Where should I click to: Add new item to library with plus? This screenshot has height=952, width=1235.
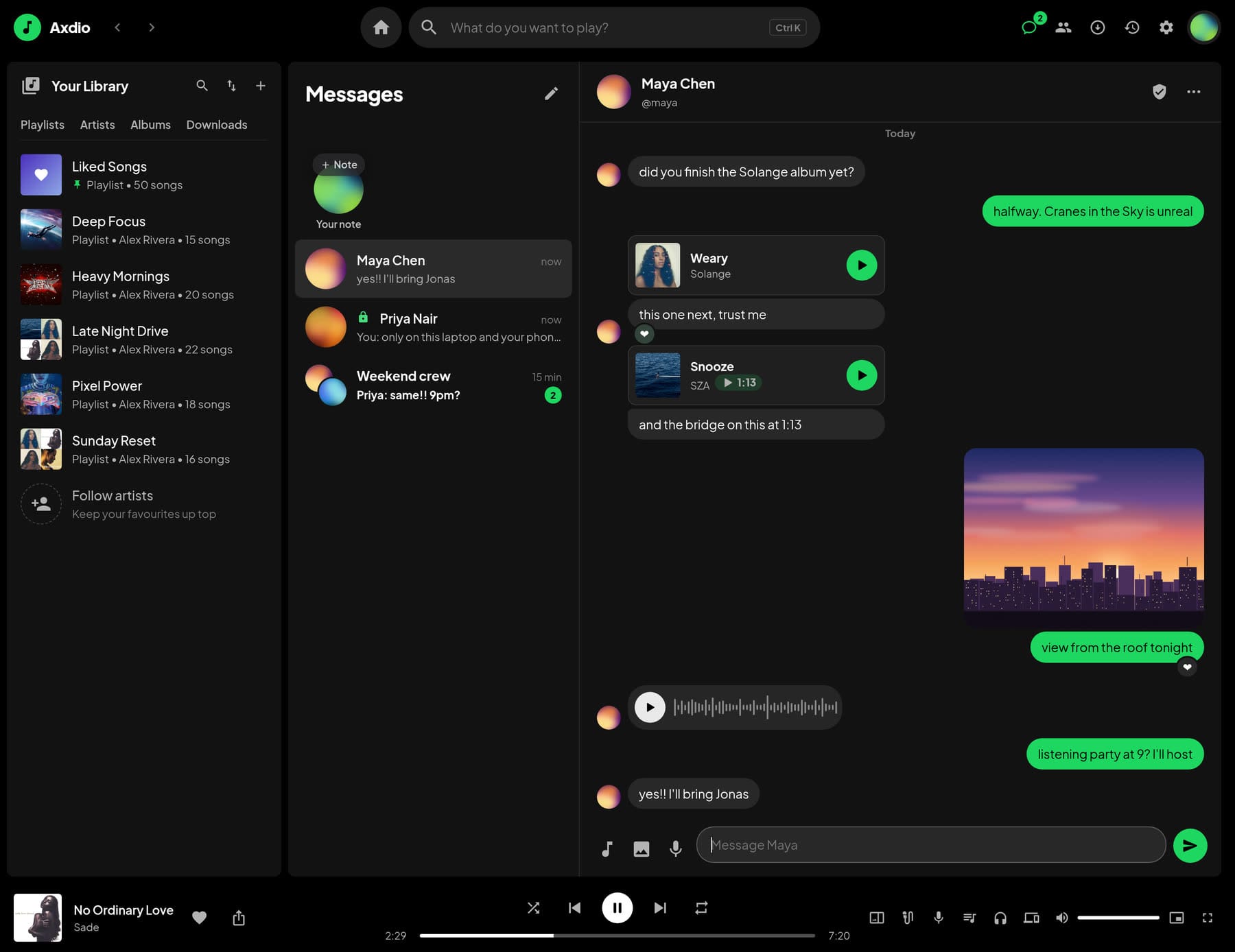point(261,86)
